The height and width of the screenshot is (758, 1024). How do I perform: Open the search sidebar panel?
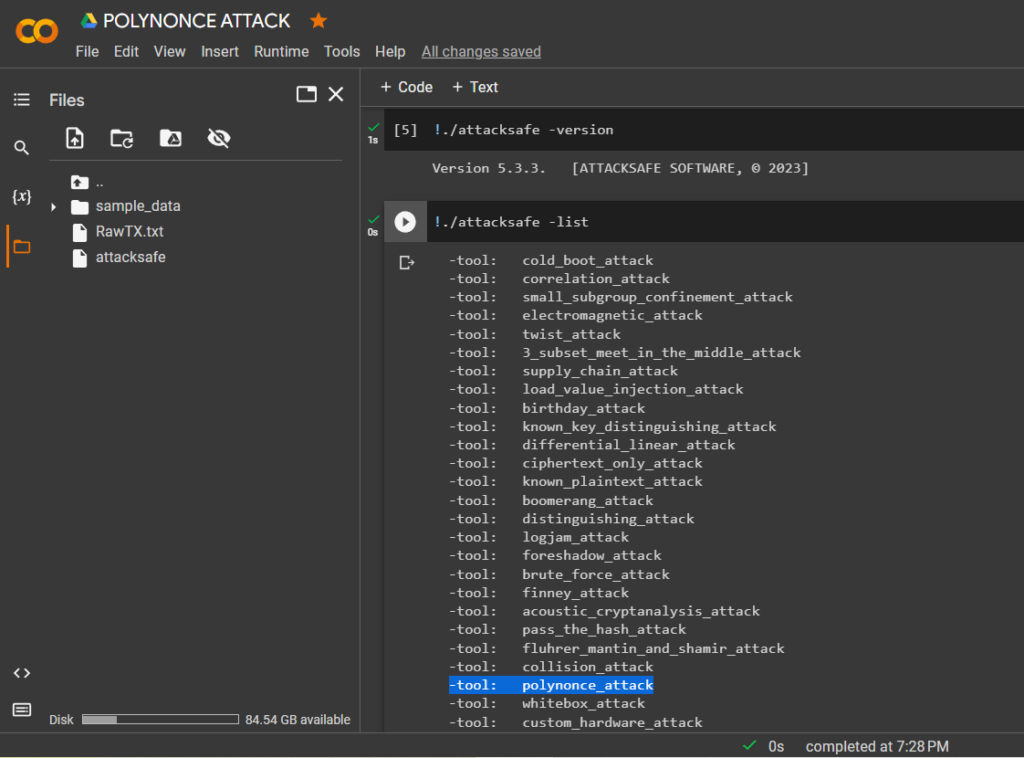pyautogui.click(x=22, y=148)
